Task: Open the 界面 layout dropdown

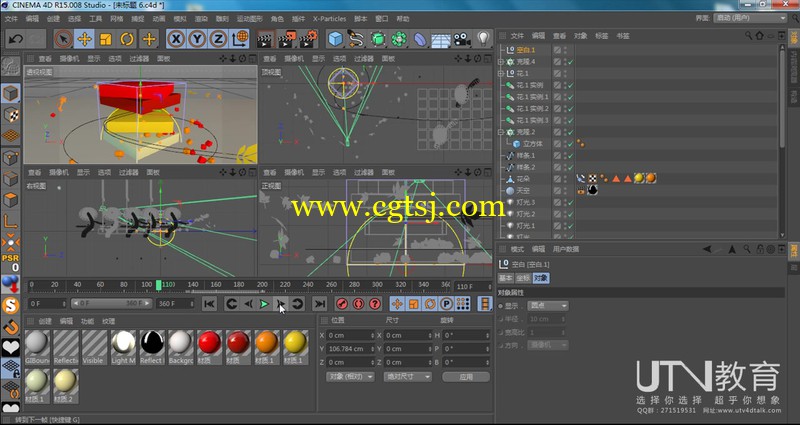Action: tap(752, 18)
